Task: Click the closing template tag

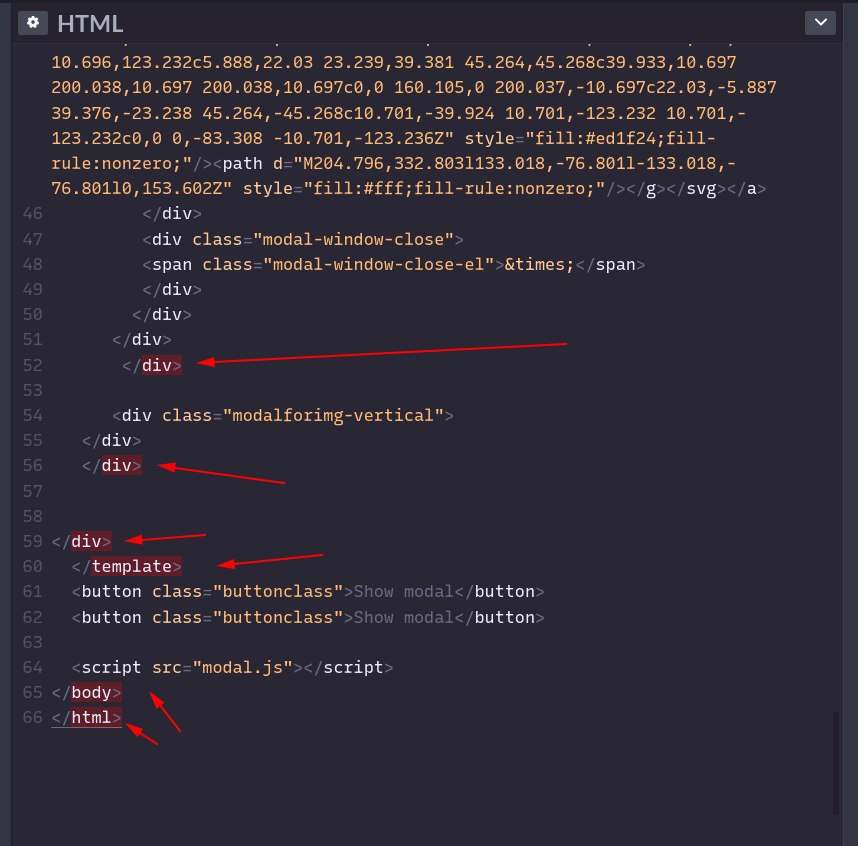Action: 126,566
